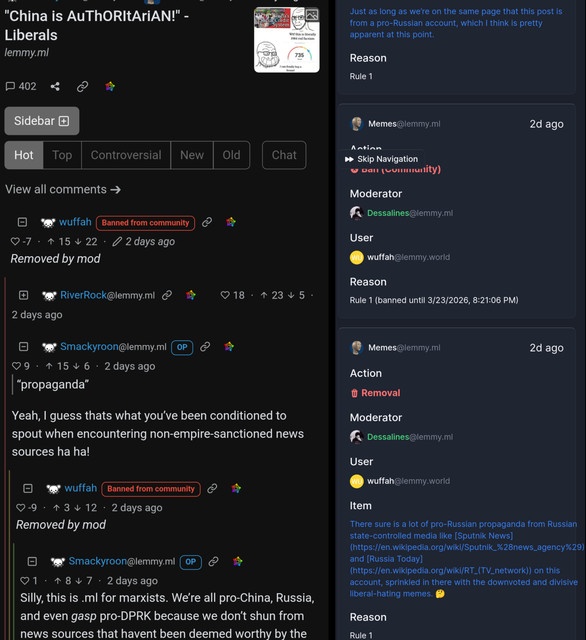This screenshot has width=586, height=640.
Task: Open View all comments link
Action: point(63,189)
